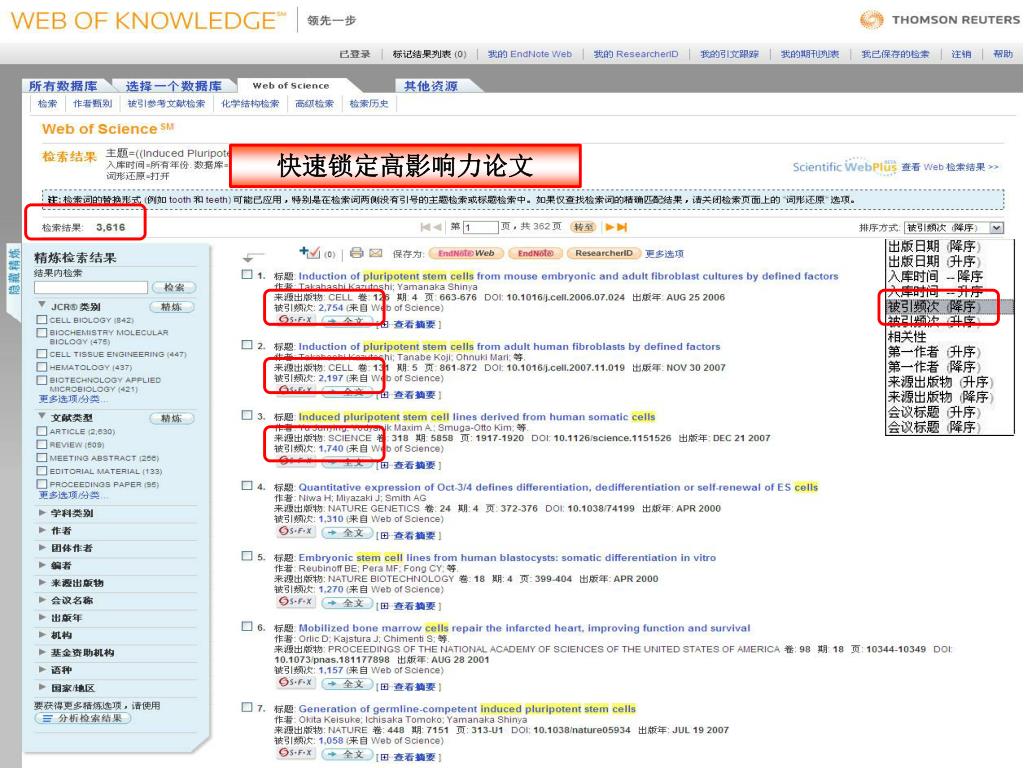Screen dimensions: 1024x768
Task: Select 出版日期 降序 sort option
Action: 935,246
